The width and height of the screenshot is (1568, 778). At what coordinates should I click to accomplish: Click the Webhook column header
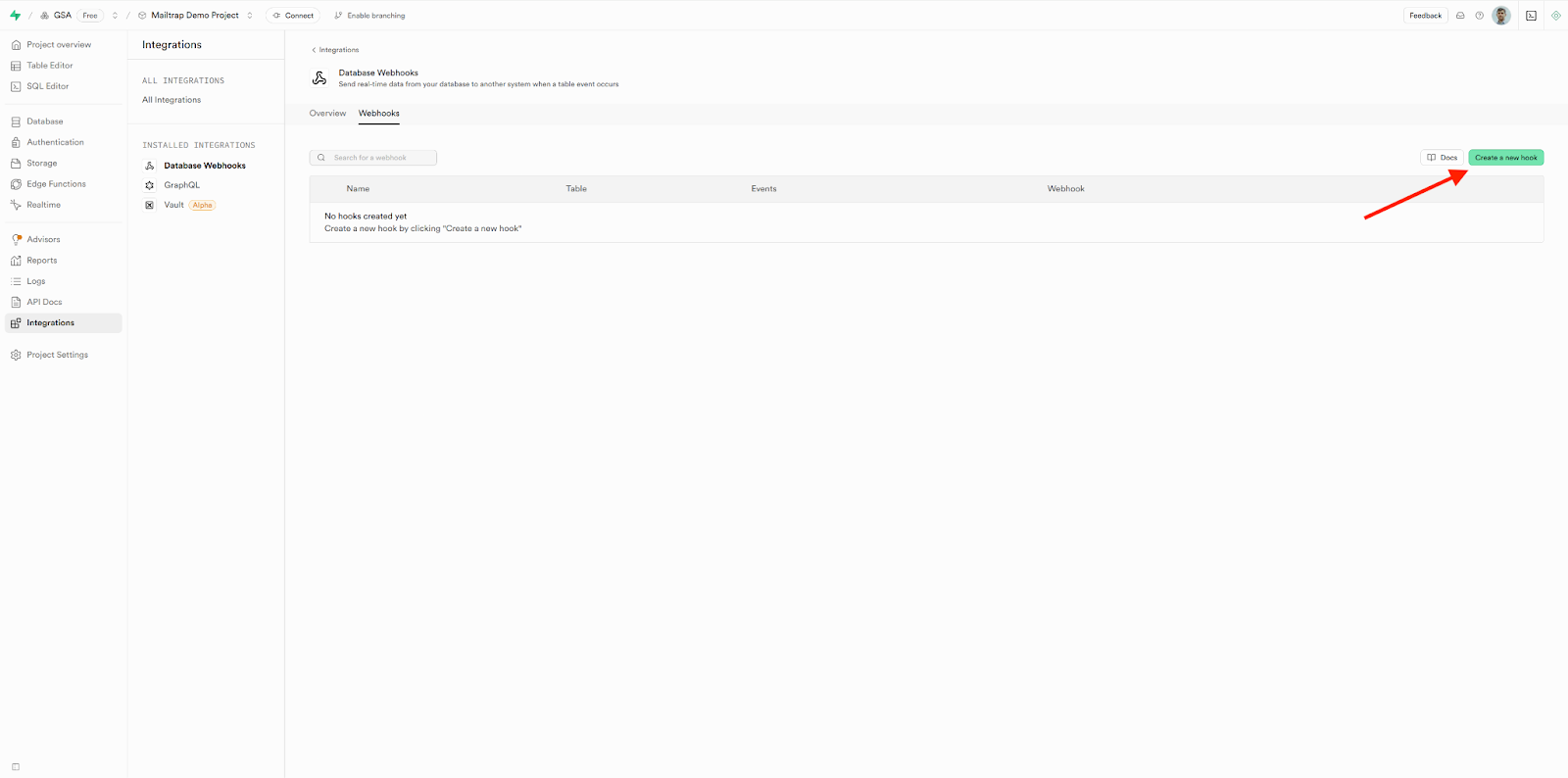pos(1065,189)
